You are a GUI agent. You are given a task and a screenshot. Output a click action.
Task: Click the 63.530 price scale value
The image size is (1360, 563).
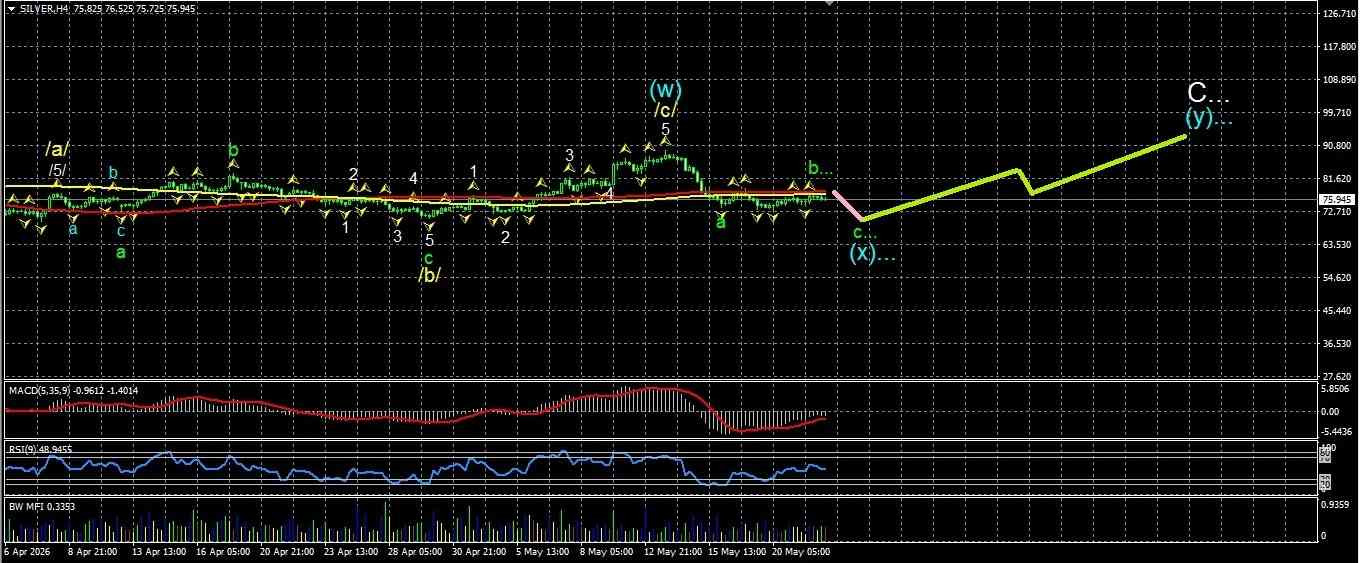(x=1338, y=245)
